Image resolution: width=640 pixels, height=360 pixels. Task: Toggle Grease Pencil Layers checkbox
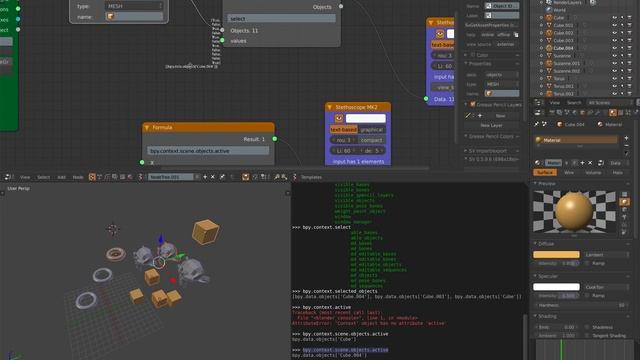point(473,104)
